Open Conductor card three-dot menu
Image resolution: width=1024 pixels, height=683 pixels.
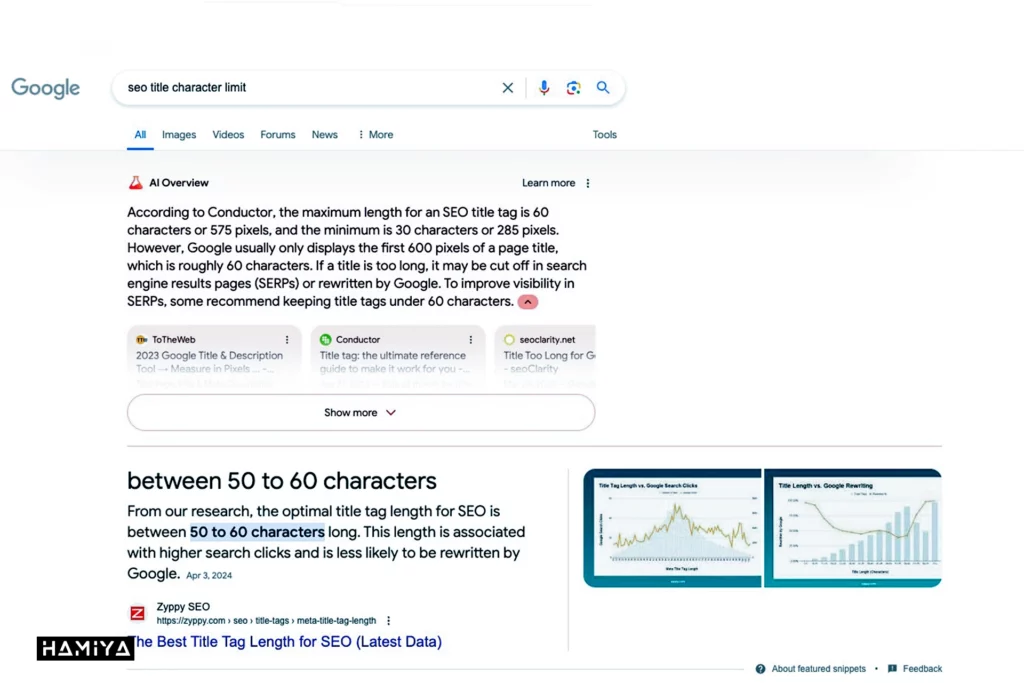(470, 340)
